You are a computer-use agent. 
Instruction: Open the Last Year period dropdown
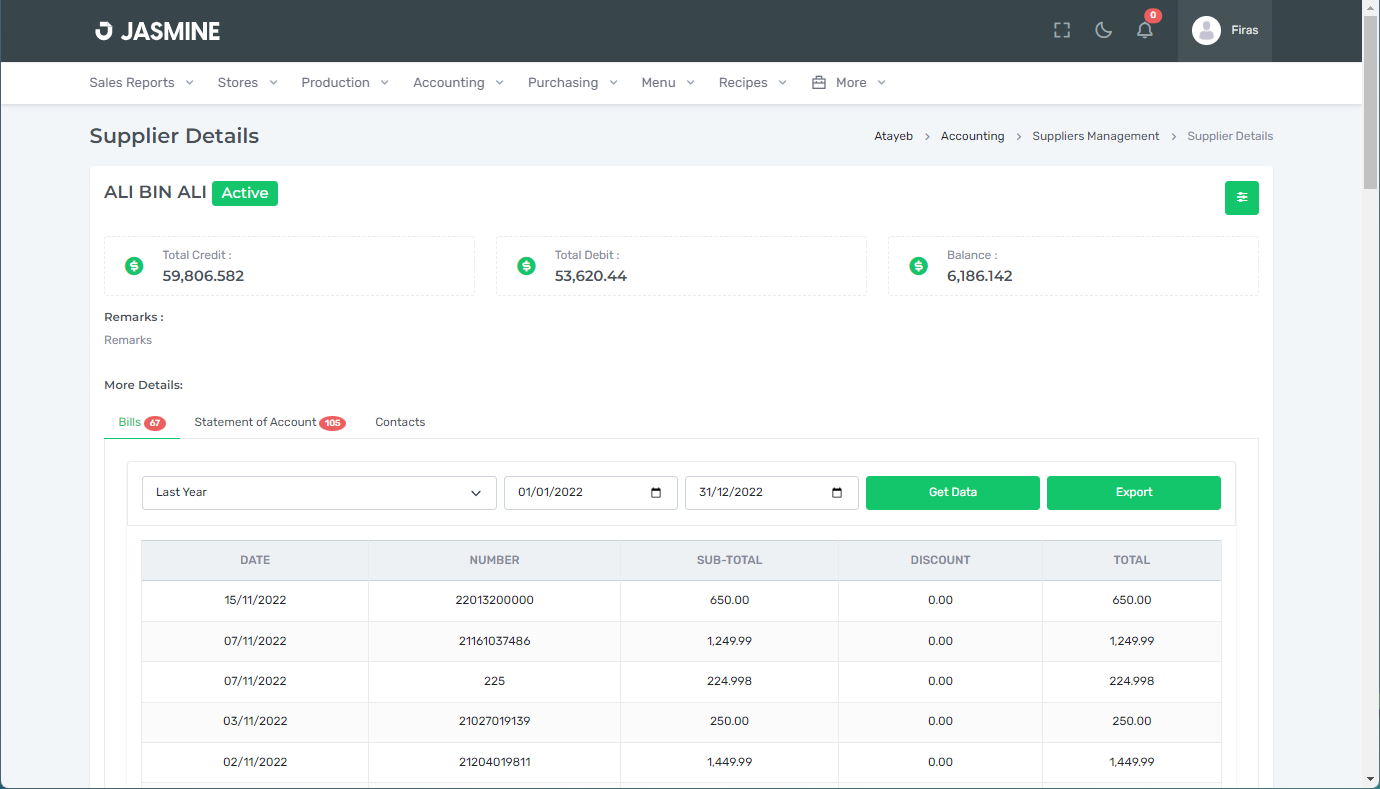pyautogui.click(x=319, y=493)
